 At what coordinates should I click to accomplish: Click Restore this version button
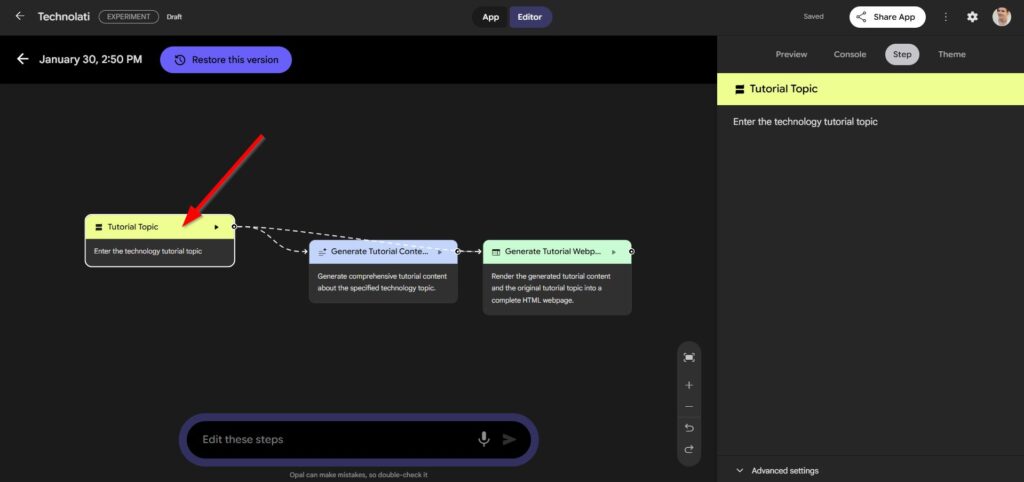[226, 60]
